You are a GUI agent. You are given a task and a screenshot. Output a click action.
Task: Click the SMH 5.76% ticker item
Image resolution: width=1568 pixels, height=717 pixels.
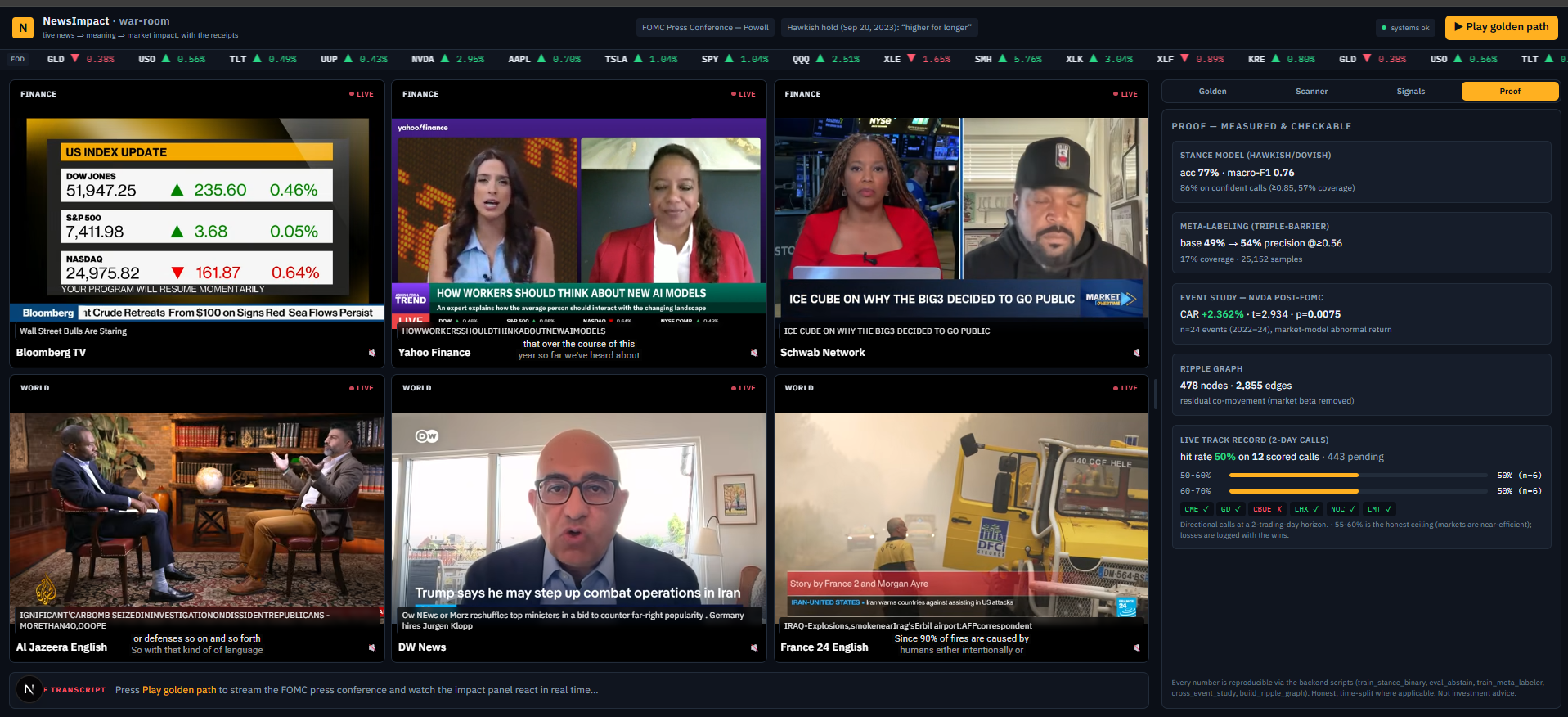click(x=1008, y=59)
